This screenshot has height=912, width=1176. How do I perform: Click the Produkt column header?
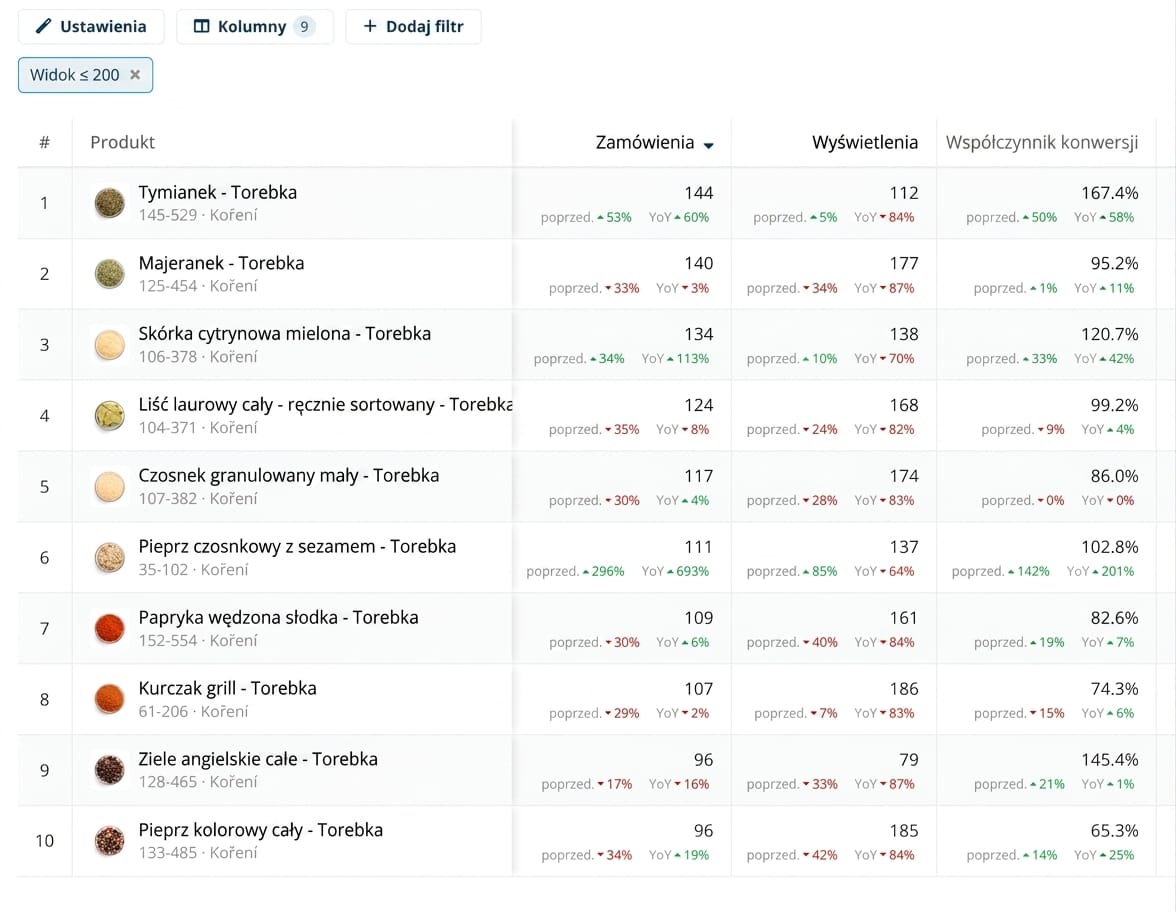click(x=122, y=142)
